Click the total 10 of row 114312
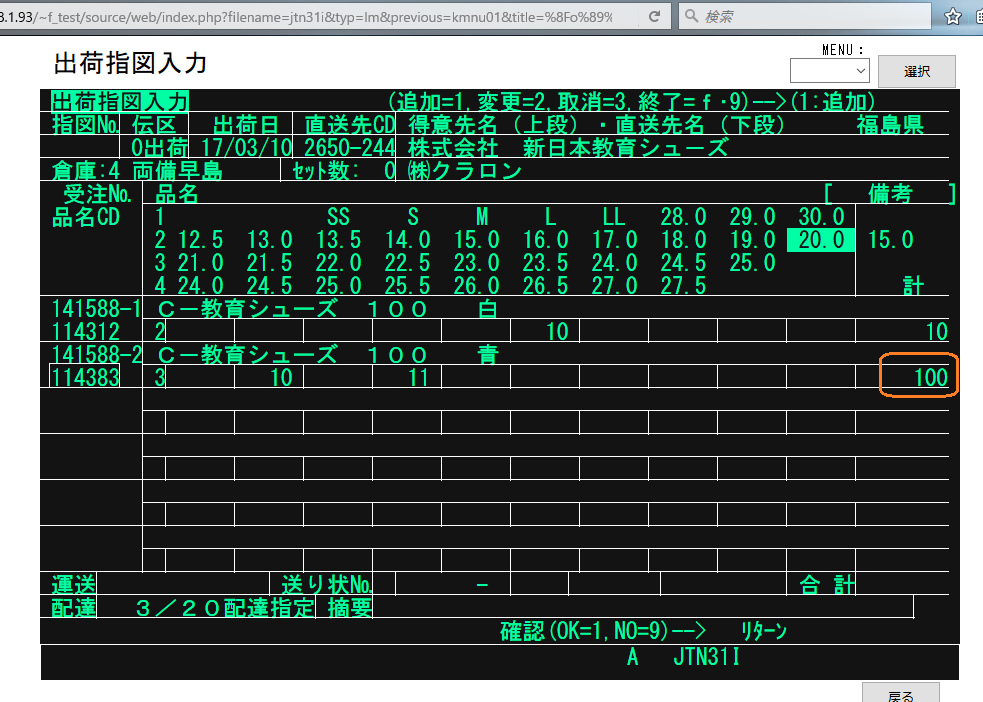Screen dimensions: 983x702 pyautogui.click(x=918, y=332)
